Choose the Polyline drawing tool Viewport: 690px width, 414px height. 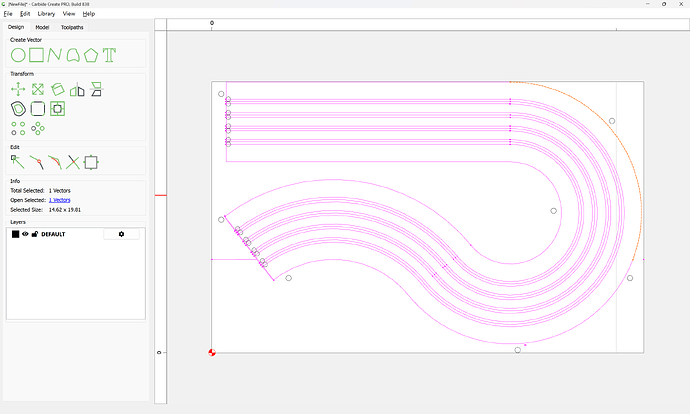pyautogui.click(x=55, y=55)
